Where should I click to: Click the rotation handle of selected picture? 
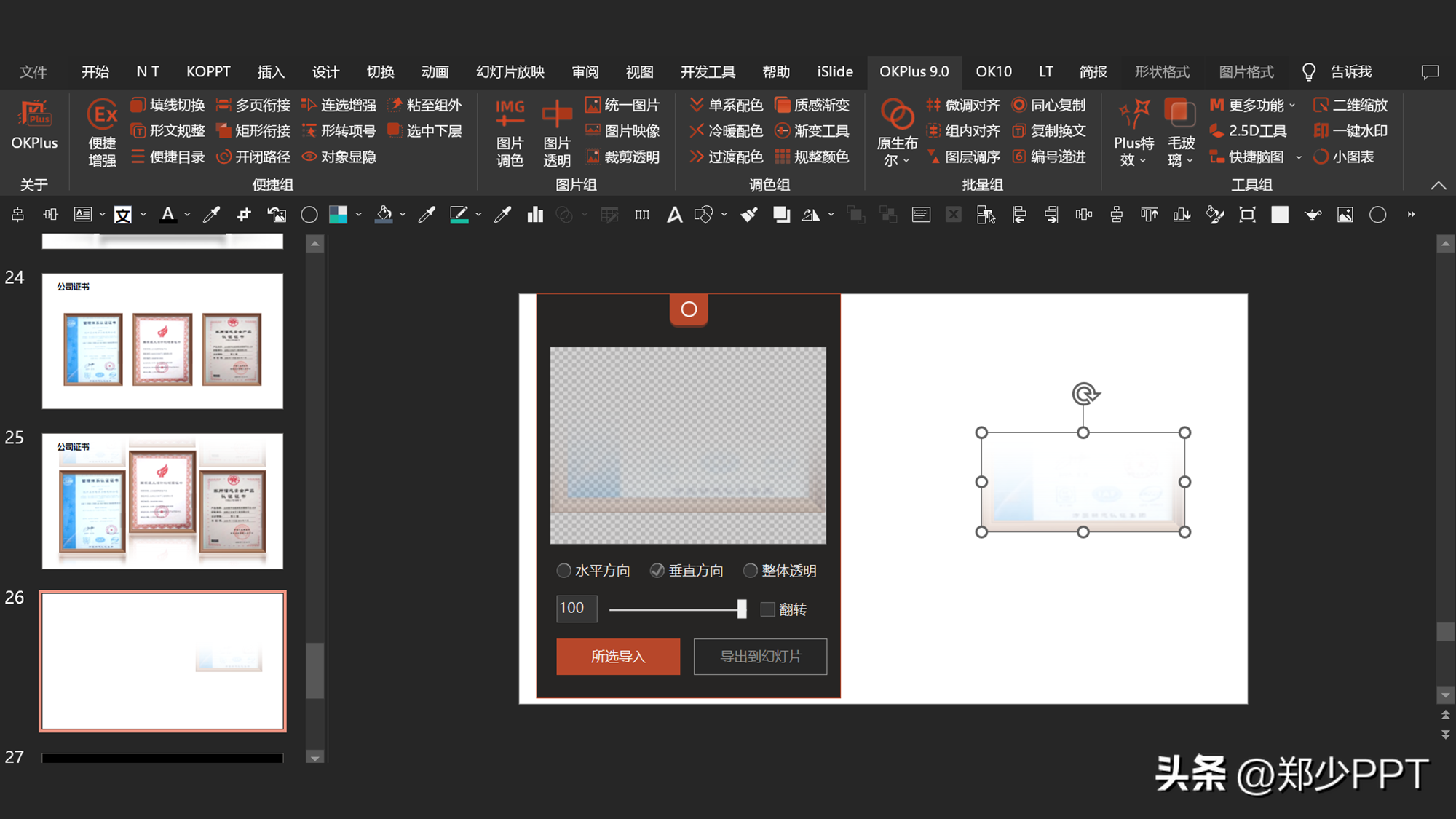1085,394
